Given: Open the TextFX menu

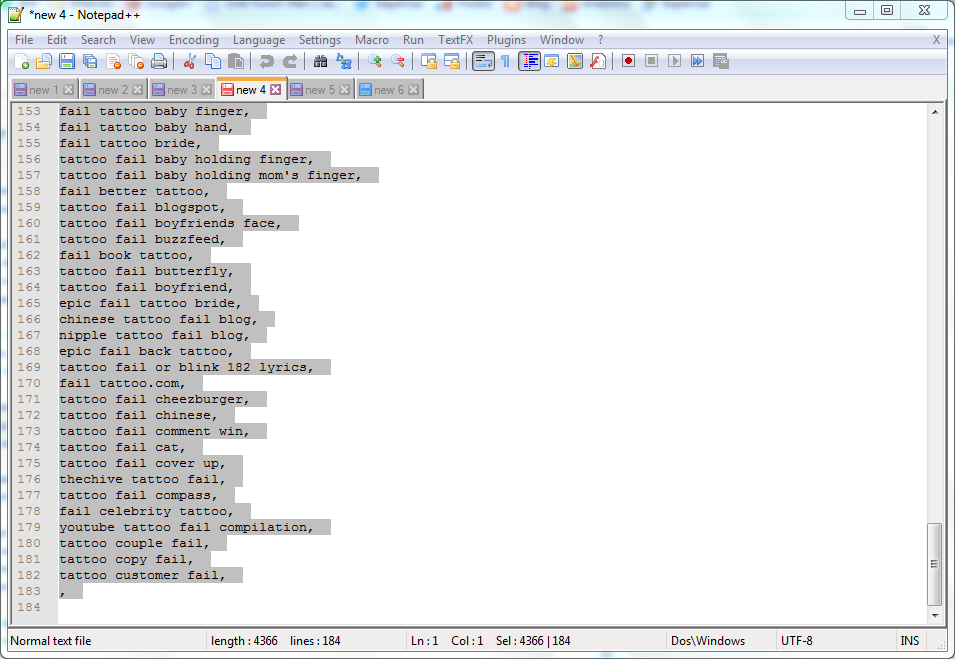Looking at the screenshot, I should pyautogui.click(x=456, y=40).
